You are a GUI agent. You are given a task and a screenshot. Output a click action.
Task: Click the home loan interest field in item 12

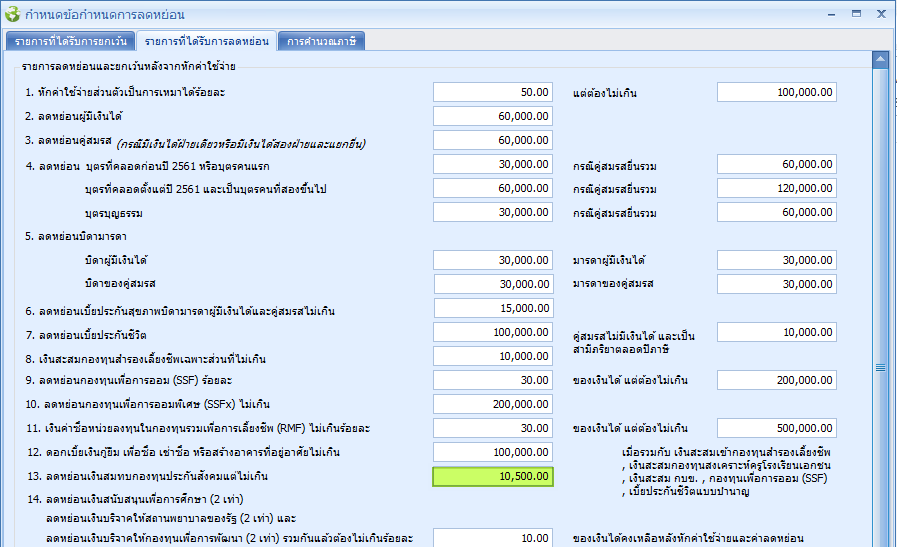(493, 452)
